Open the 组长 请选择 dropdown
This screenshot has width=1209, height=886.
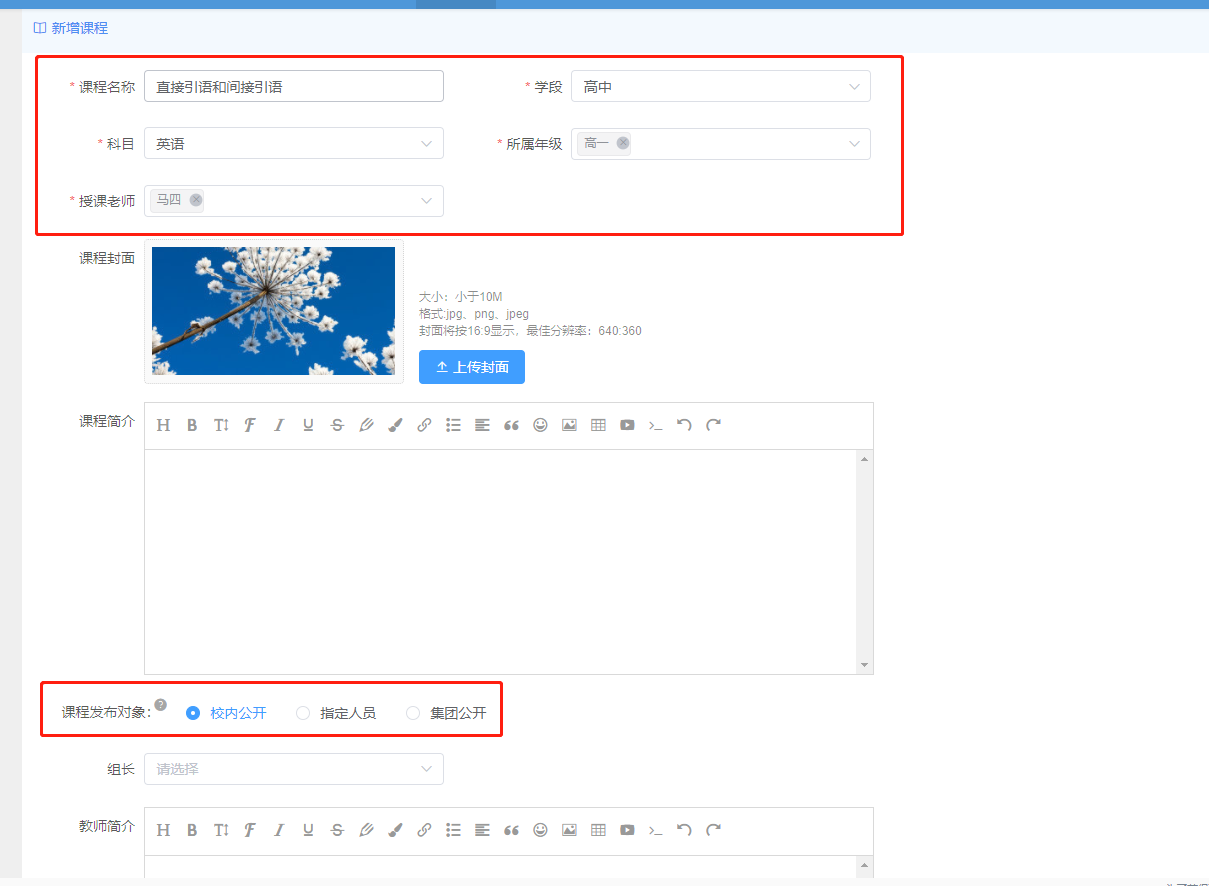tap(293, 769)
